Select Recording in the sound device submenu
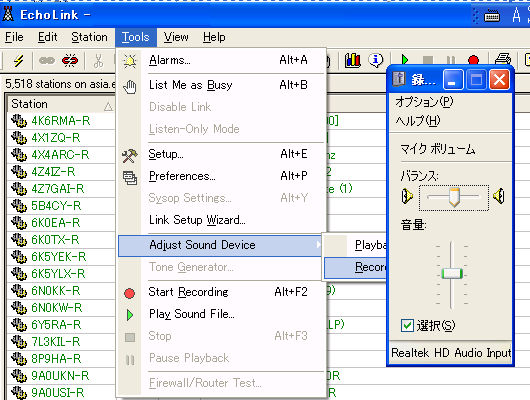This screenshot has width=530, height=400. (x=355, y=267)
